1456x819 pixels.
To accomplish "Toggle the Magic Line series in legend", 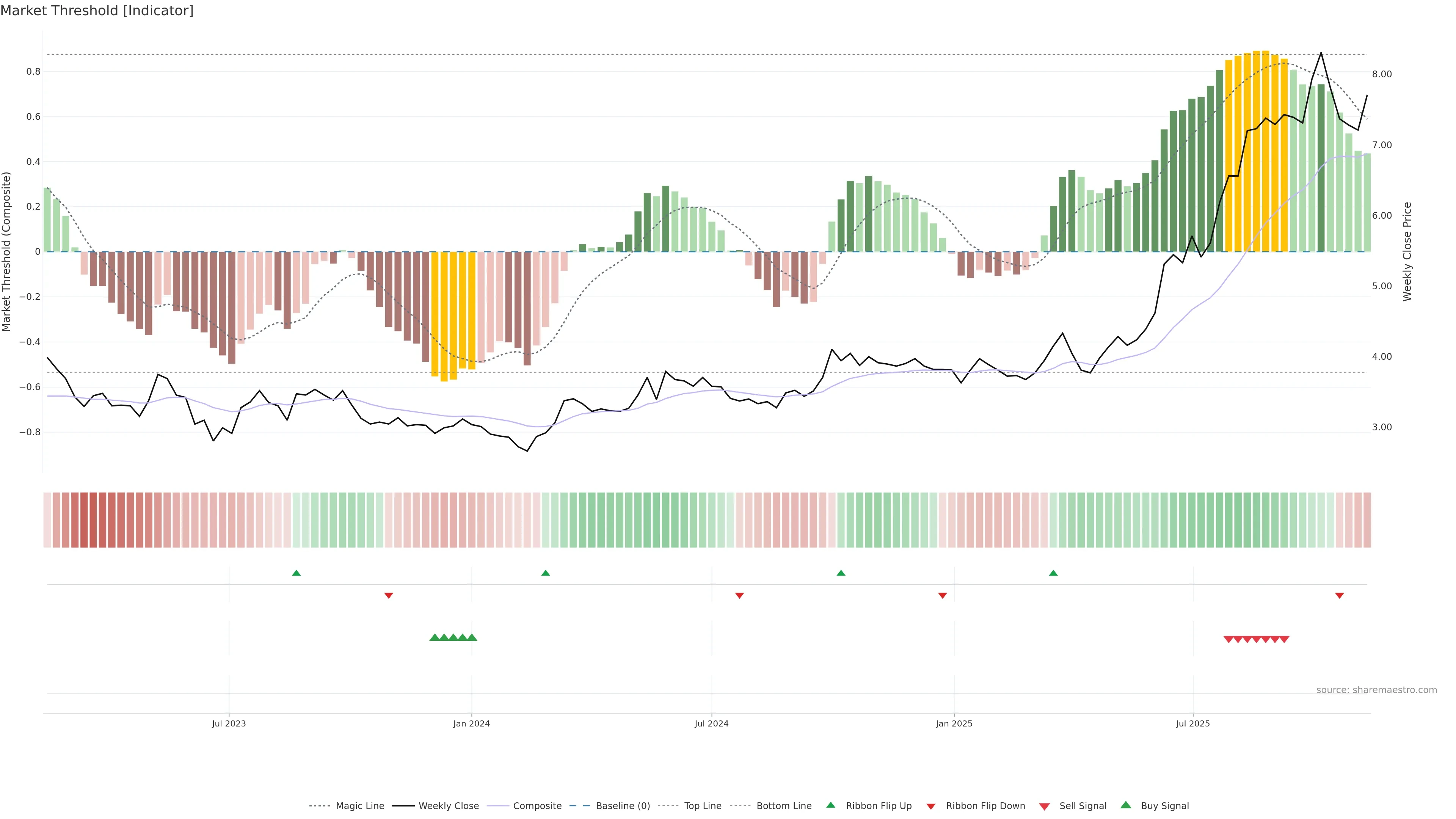I will coord(359,806).
